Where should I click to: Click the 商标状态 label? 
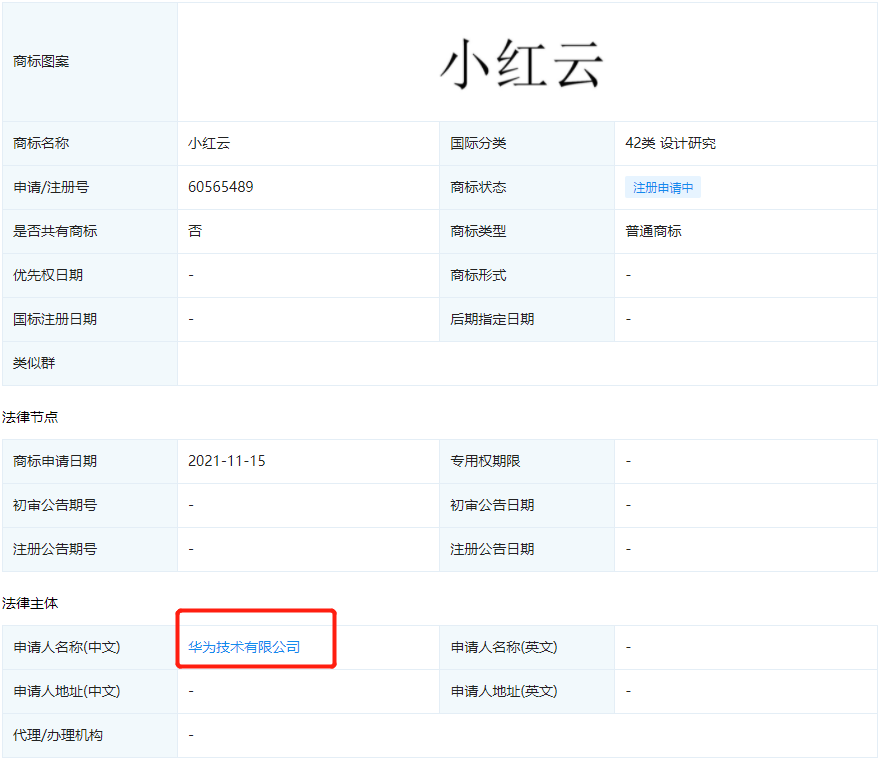click(478, 187)
